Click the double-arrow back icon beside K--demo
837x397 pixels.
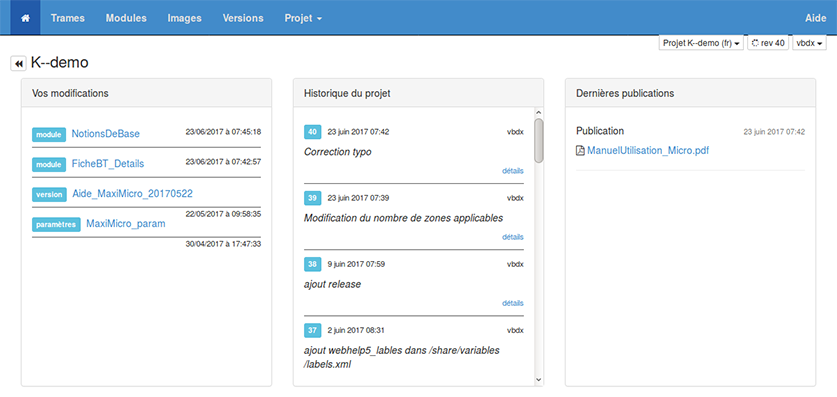[x=18, y=63]
